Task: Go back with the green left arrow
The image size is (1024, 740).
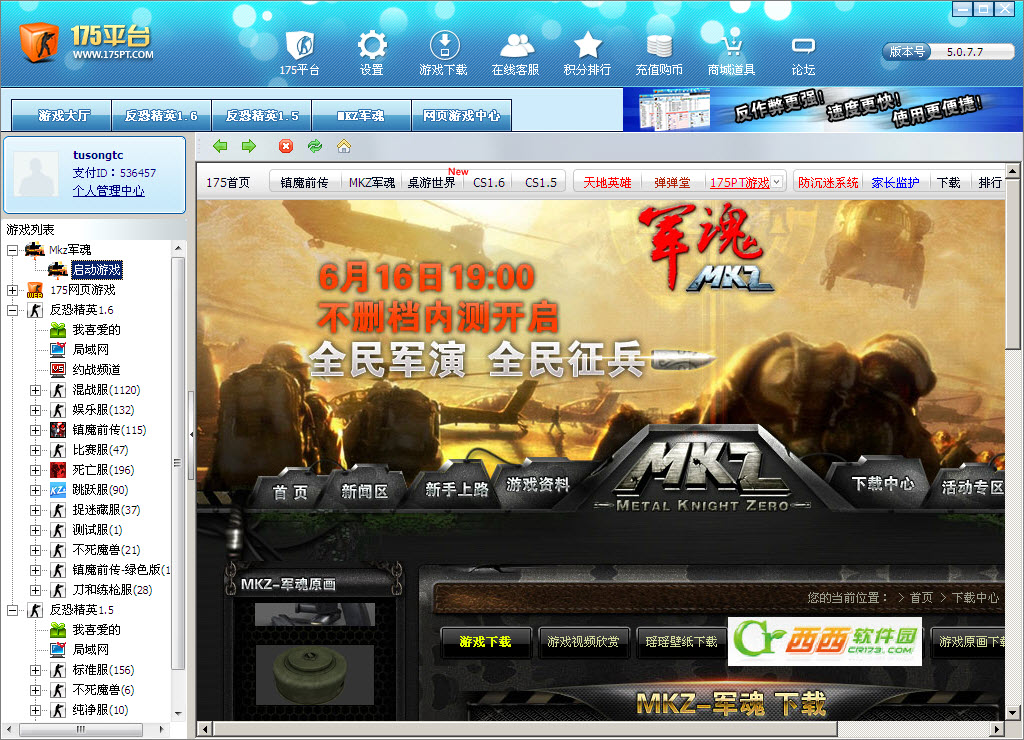Action: tap(220, 146)
